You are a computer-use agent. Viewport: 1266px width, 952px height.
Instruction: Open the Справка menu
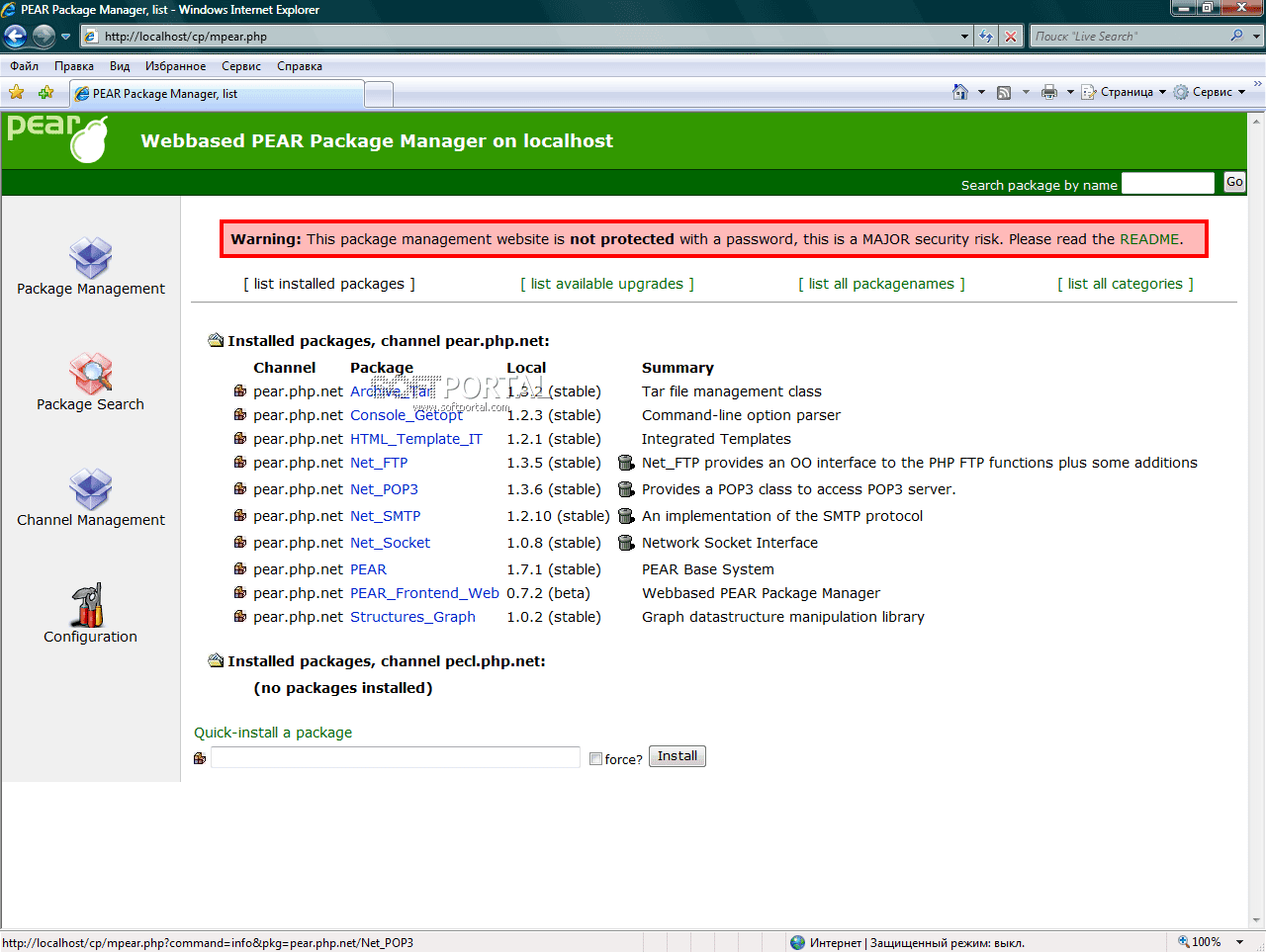tap(300, 66)
